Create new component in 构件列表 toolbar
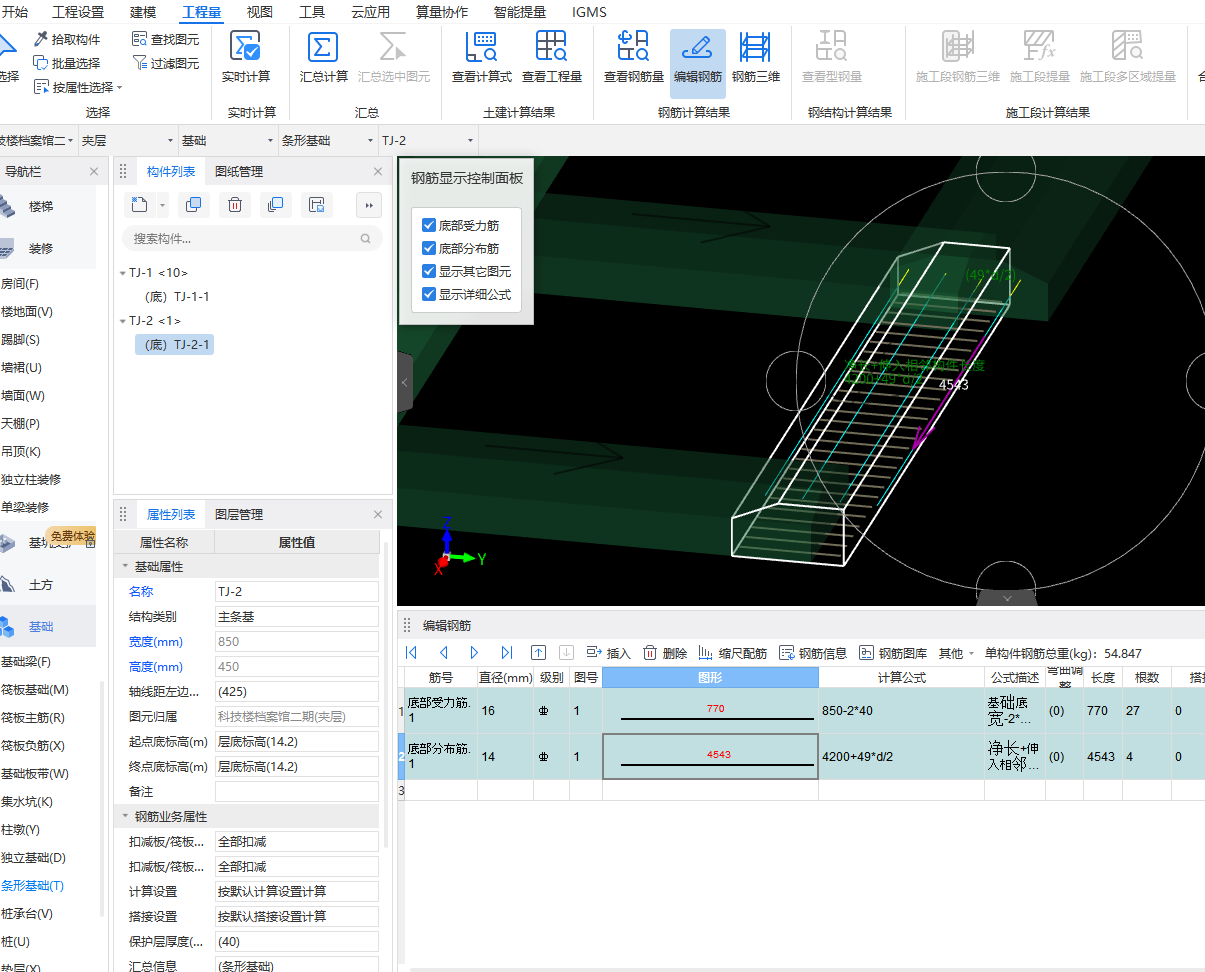The width and height of the screenshot is (1205, 972). pyautogui.click(x=139, y=205)
